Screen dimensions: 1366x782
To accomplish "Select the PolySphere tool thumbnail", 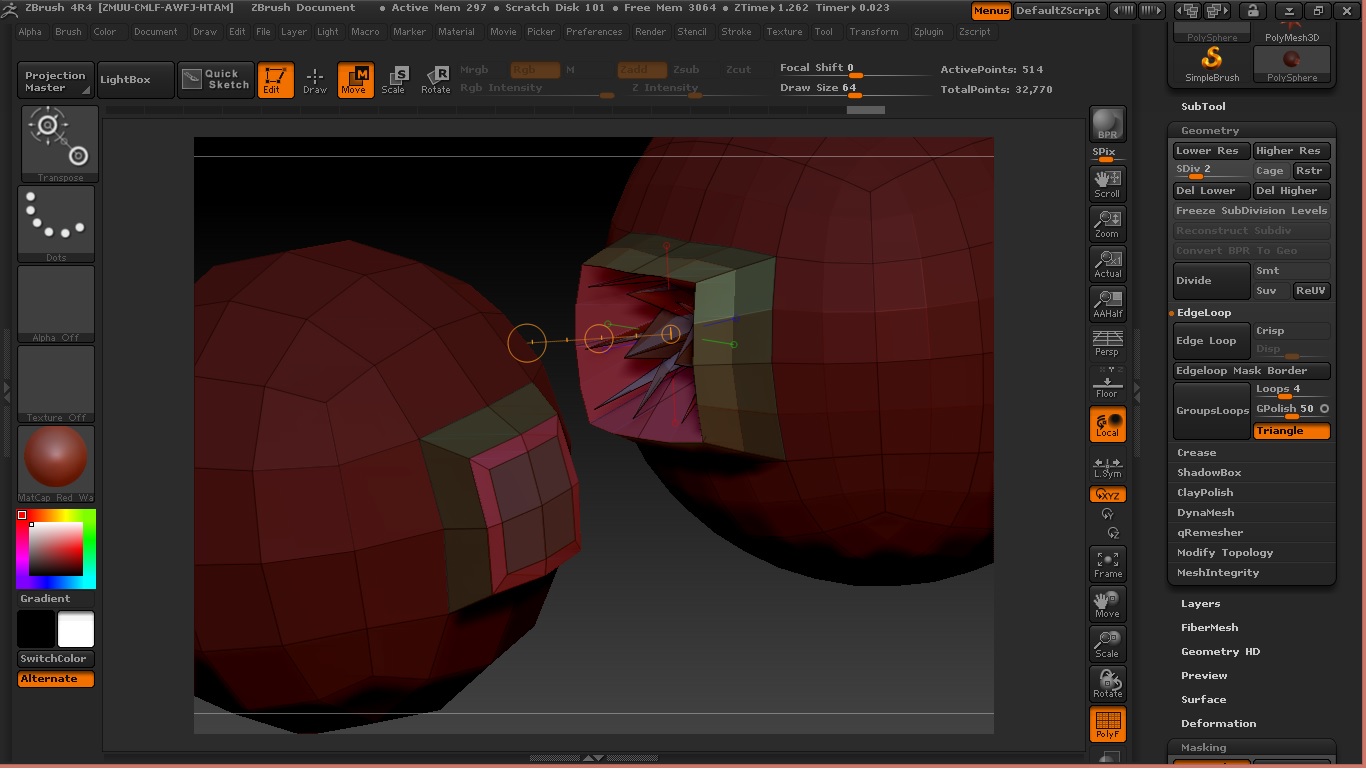I will click(1292, 63).
